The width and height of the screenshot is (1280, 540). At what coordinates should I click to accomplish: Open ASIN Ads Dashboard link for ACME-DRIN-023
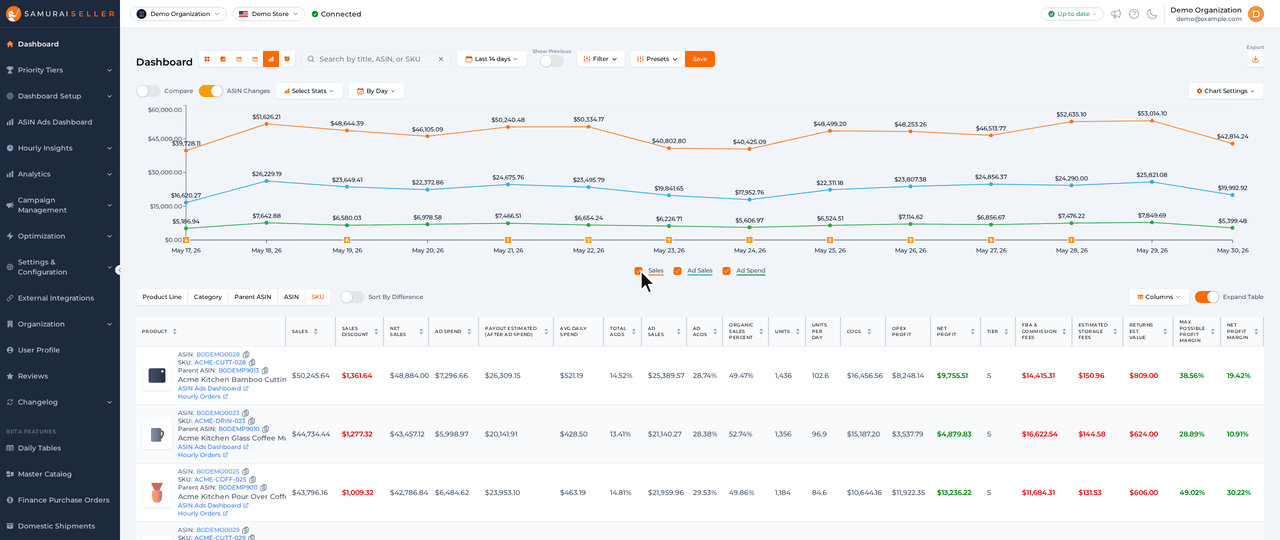click(x=213, y=446)
